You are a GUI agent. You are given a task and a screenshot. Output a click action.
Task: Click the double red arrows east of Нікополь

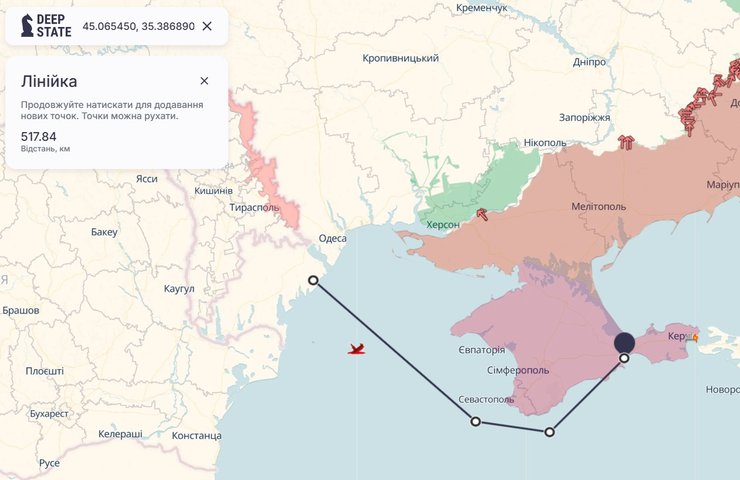coord(626,142)
